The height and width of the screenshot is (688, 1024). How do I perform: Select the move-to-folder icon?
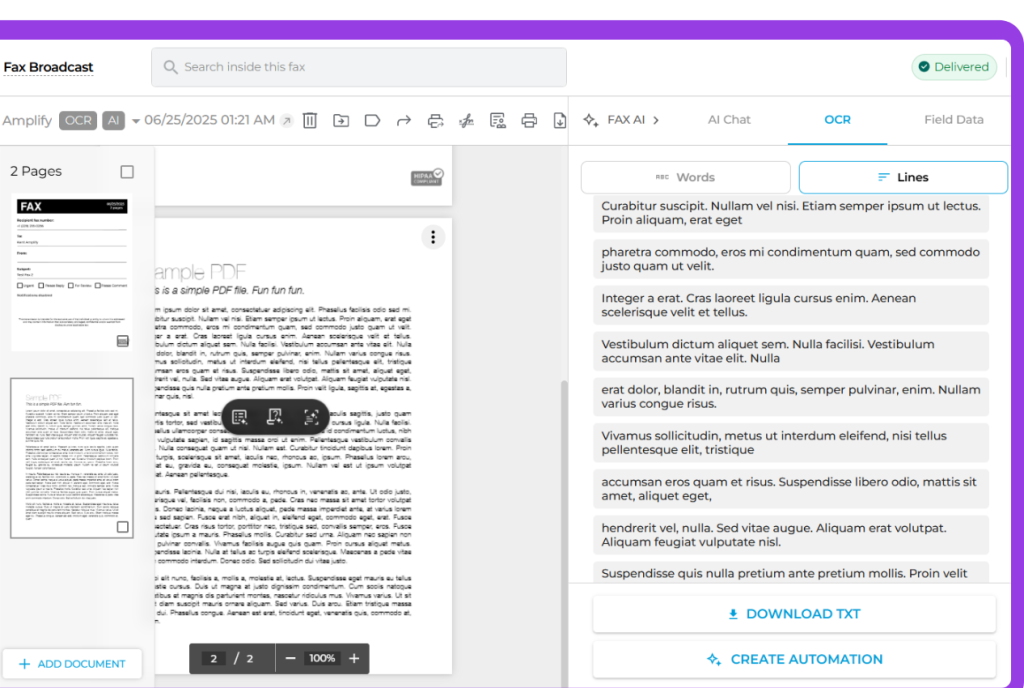click(340, 120)
